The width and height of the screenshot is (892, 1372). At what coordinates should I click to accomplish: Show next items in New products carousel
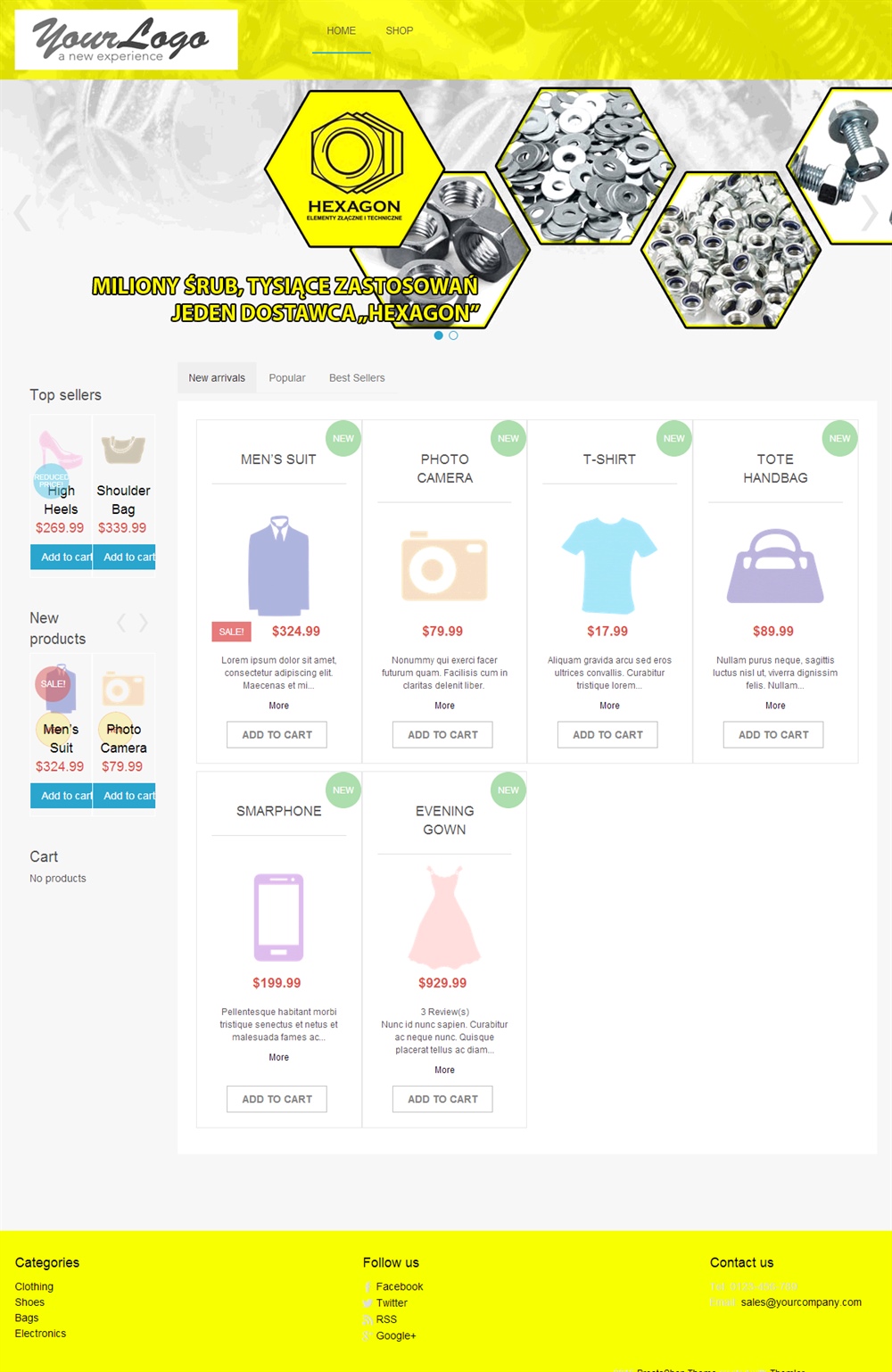point(144,623)
